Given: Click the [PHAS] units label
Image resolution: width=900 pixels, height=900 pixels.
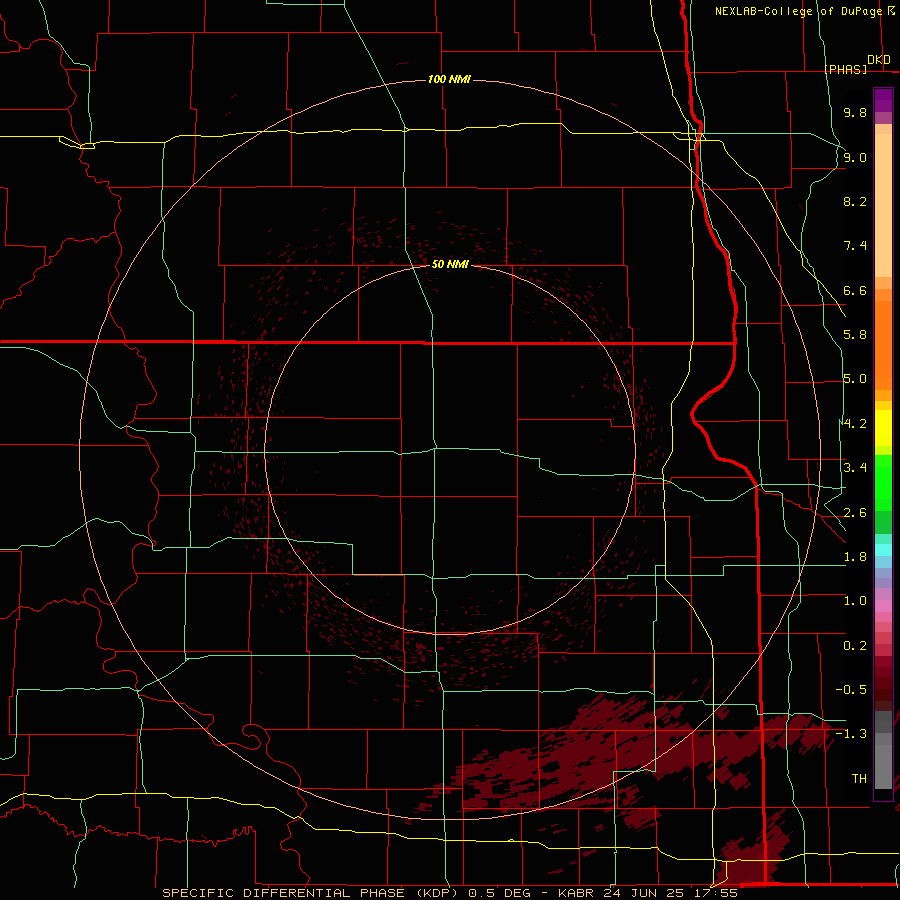Looking at the screenshot, I should click(x=845, y=69).
